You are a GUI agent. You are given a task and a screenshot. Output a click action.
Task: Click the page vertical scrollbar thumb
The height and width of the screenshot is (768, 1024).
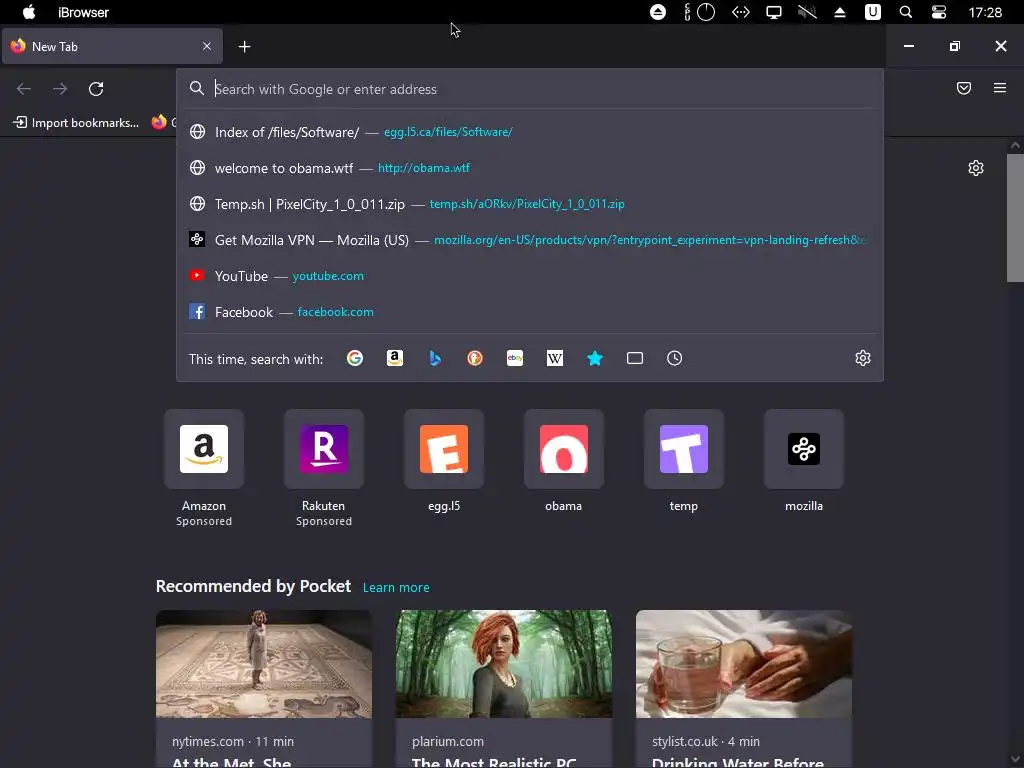[x=1015, y=218]
